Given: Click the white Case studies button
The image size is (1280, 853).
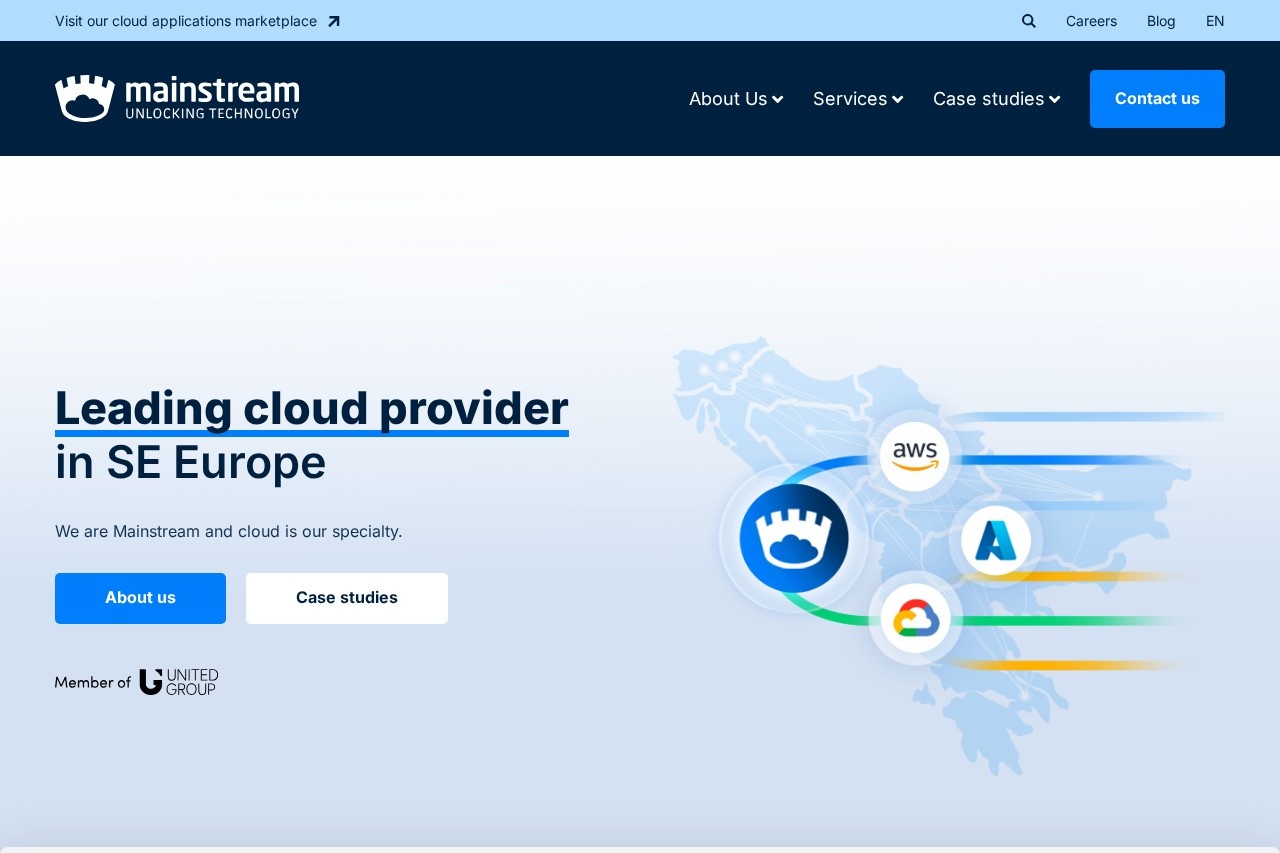Looking at the screenshot, I should tap(347, 598).
